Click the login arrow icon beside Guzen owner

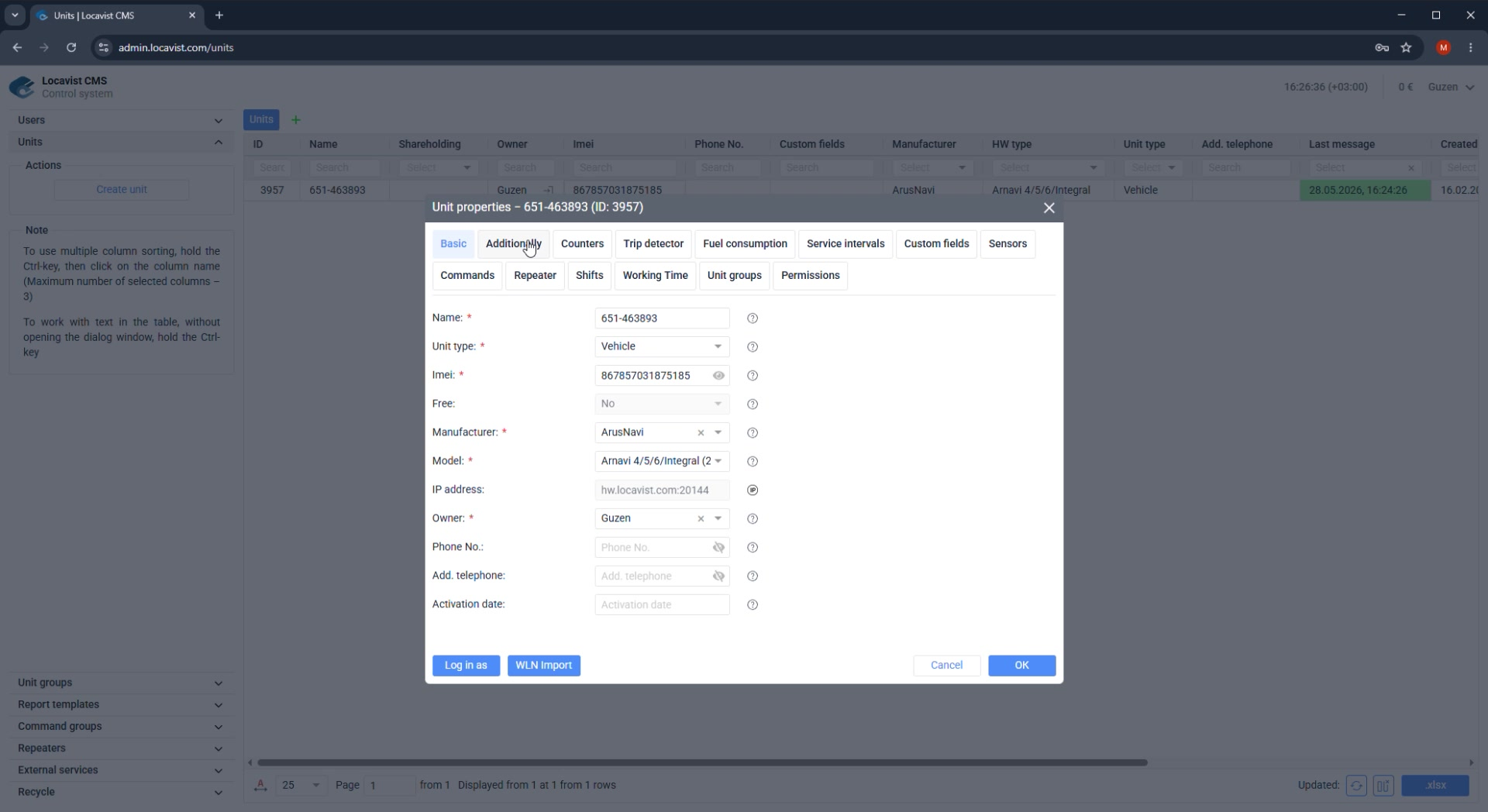[549, 191]
